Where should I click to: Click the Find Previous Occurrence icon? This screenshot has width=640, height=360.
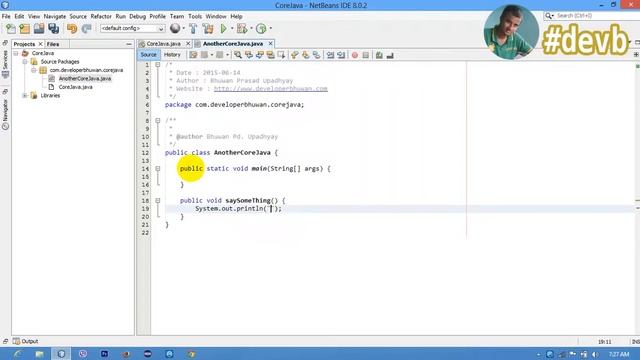249,55
